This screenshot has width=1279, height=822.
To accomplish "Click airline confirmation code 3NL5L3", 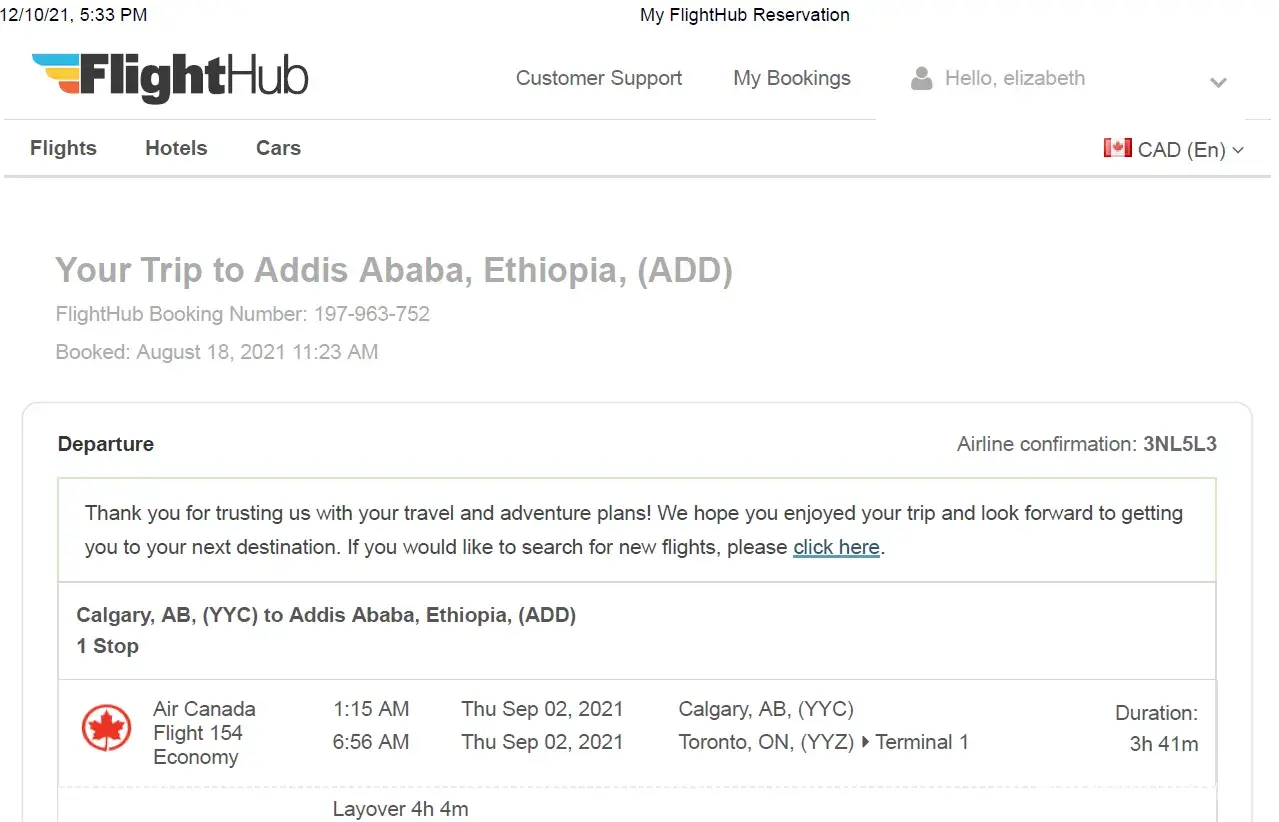I will point(1179,444).
